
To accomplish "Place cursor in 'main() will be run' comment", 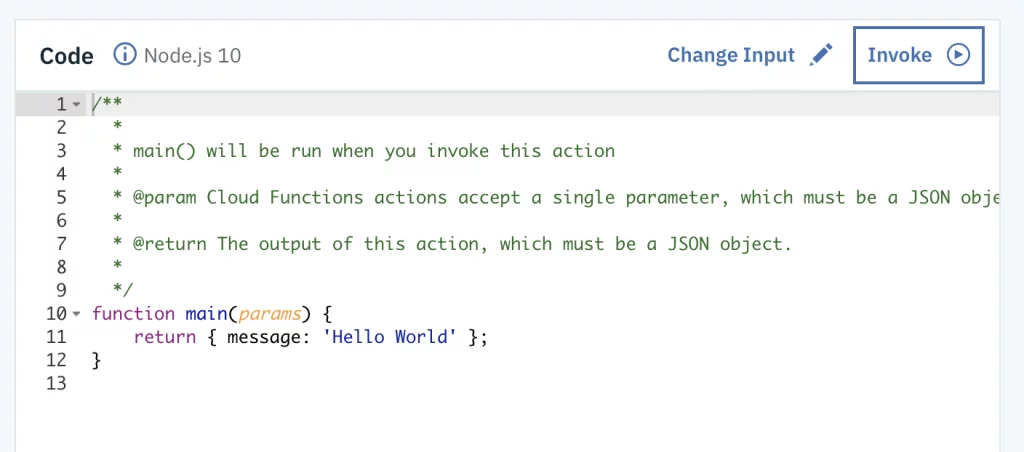I will pos(374,151).
